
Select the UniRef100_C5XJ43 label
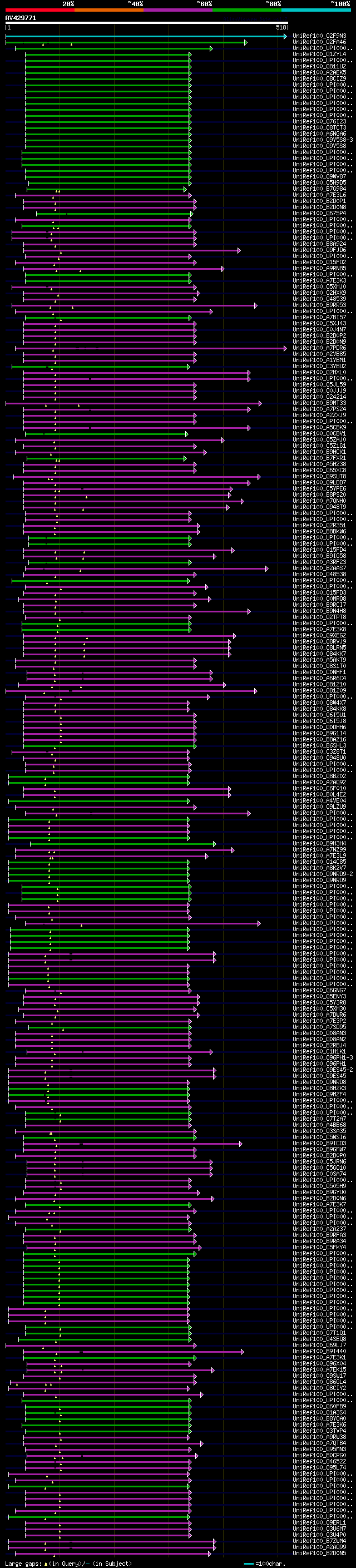319,324
